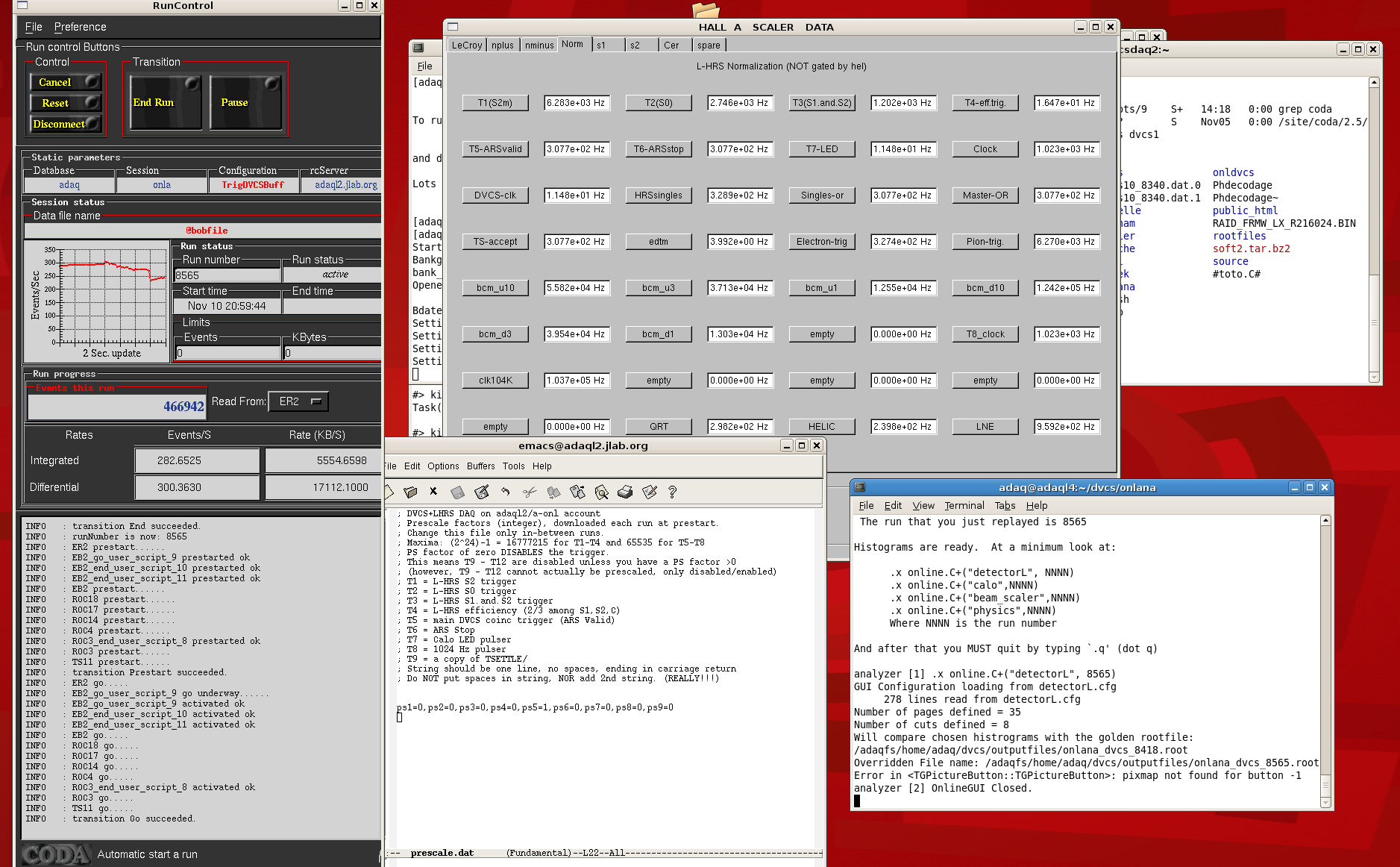Viewport: 1400px width, 867px height.
Task: Click the KBytes limit input field
Action: pos(333,353)
